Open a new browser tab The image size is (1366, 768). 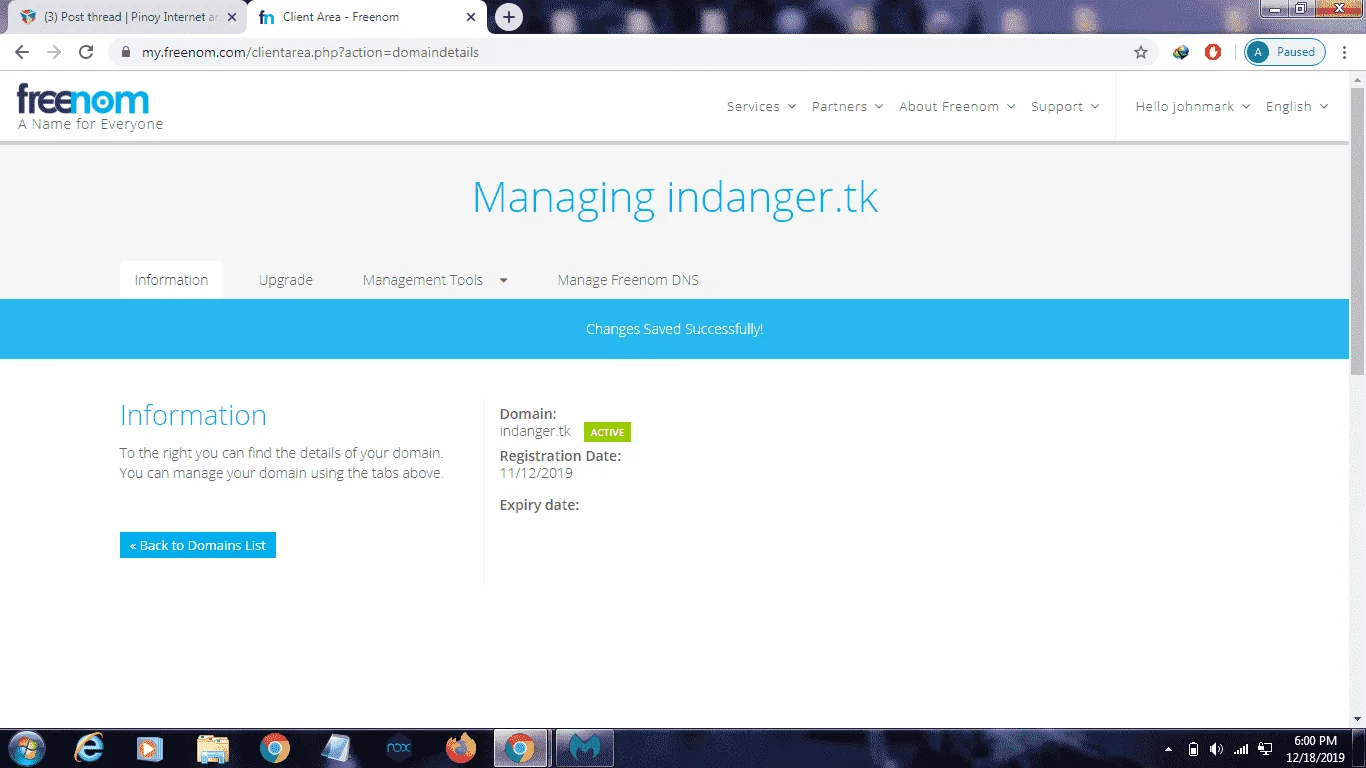click(509, 17)
